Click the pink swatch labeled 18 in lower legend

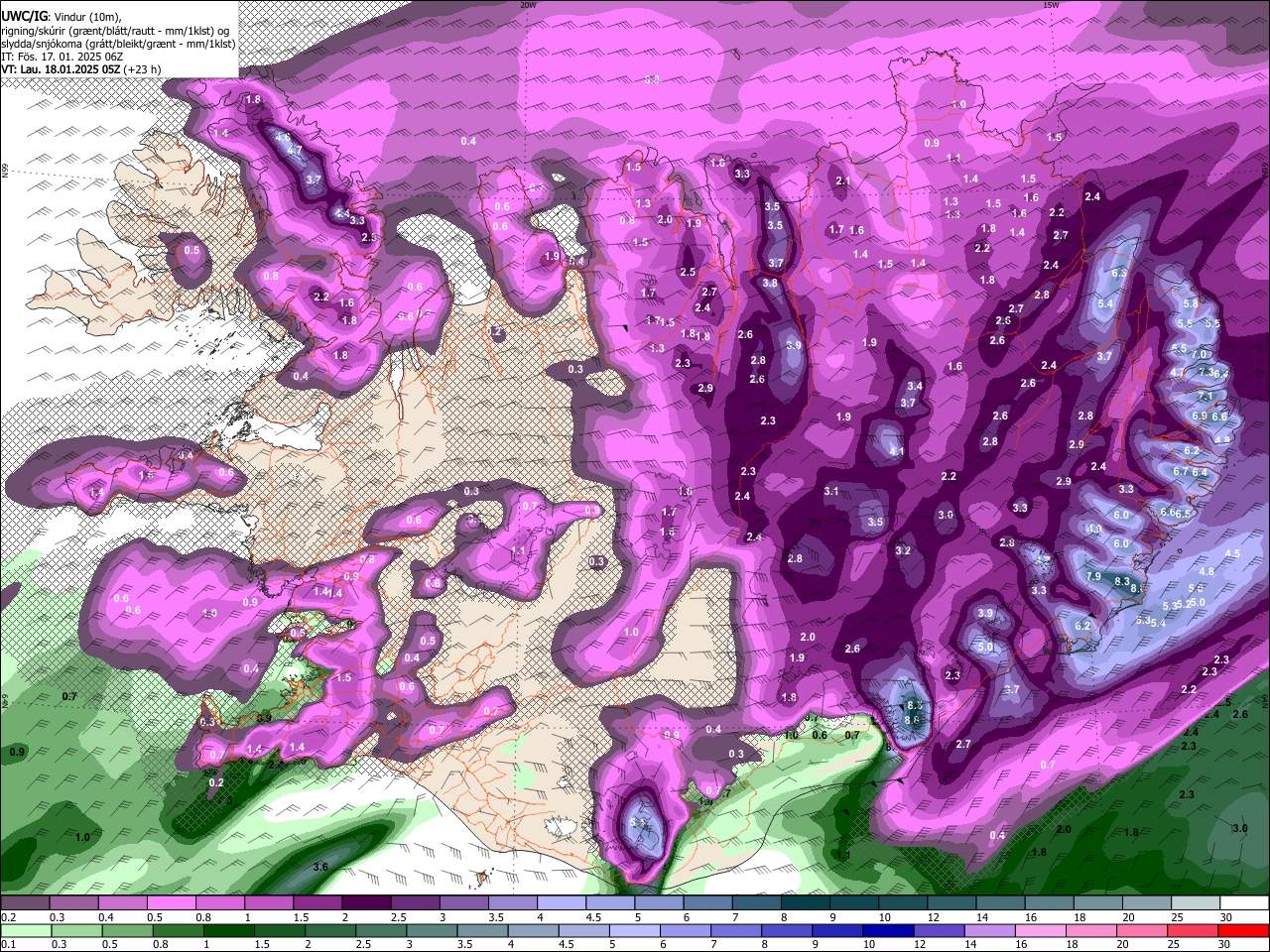1091,931
